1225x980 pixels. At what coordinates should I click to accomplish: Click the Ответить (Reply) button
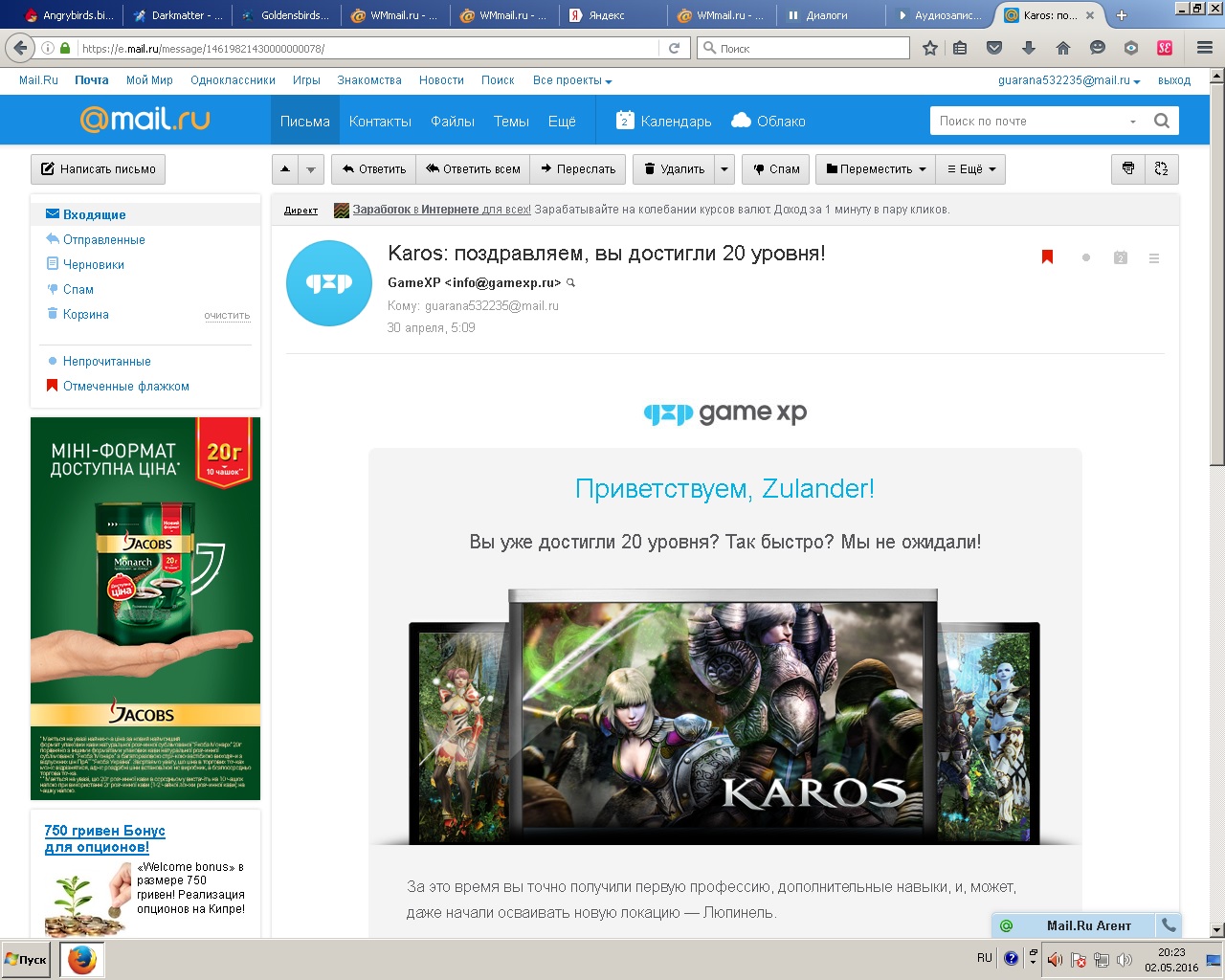click(x=373, y=168)
